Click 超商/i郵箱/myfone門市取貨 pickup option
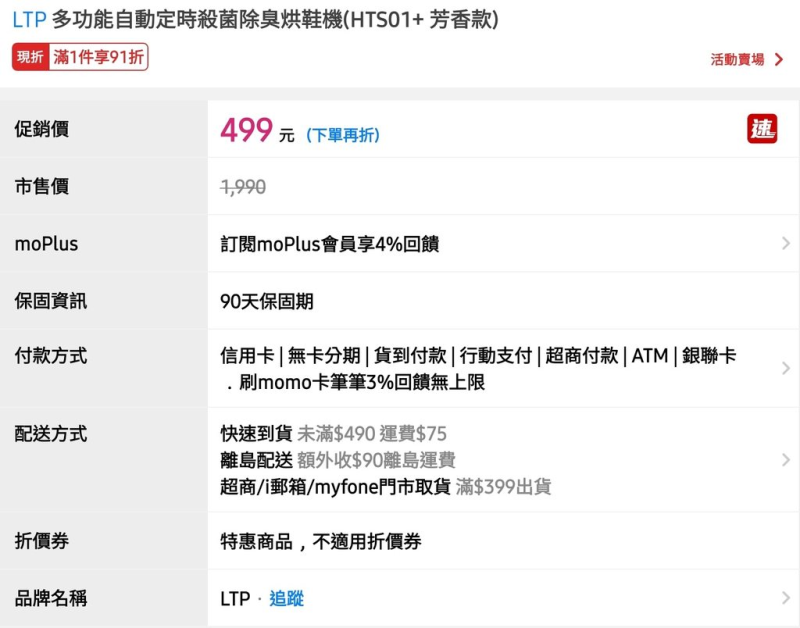This screenshot has width=800, height=628. [335, 487]
